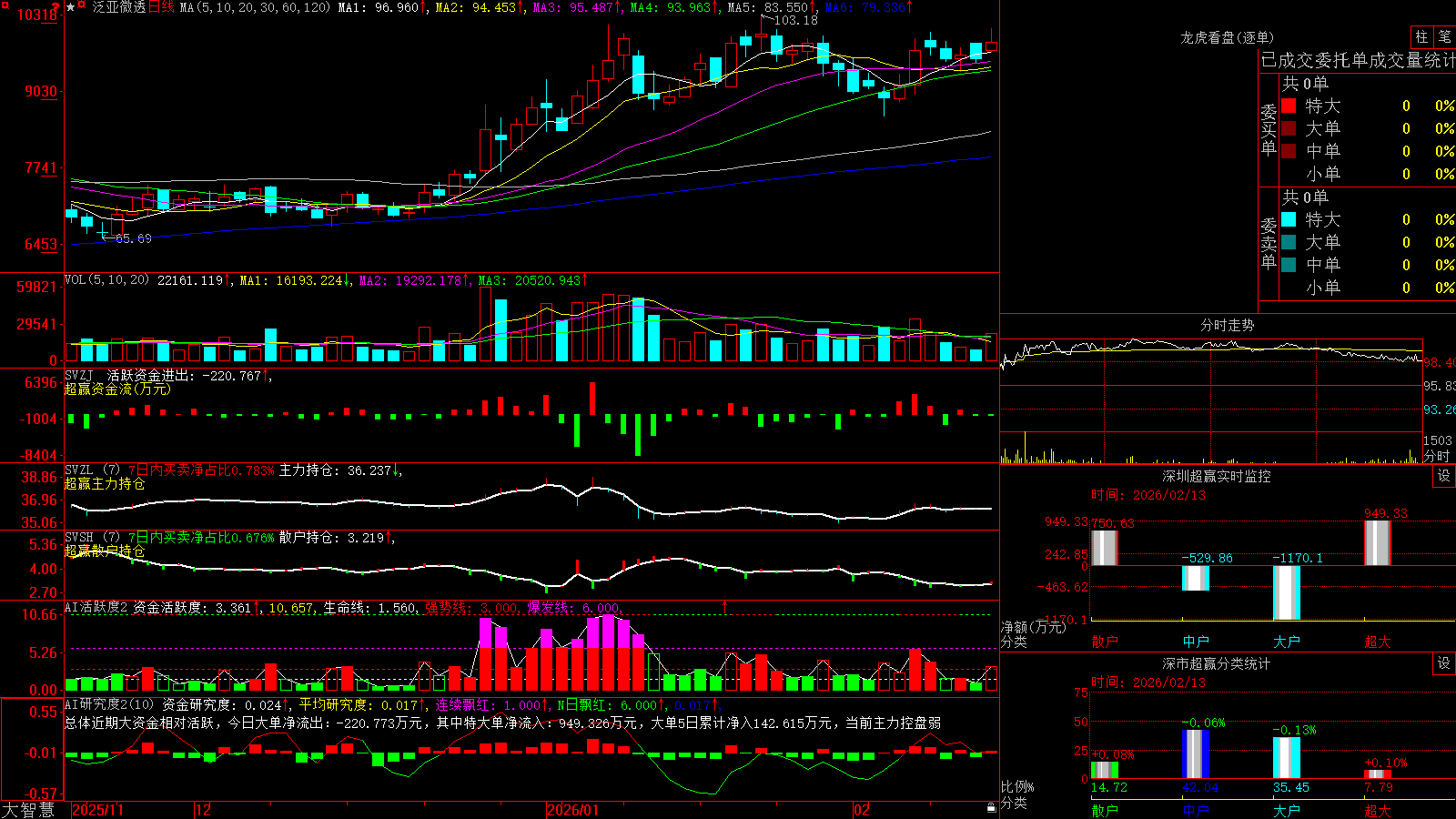Switch order view to 柱 mode
The width and height of the screenshot is (1456, 819).
click(x=1421, y=36)
